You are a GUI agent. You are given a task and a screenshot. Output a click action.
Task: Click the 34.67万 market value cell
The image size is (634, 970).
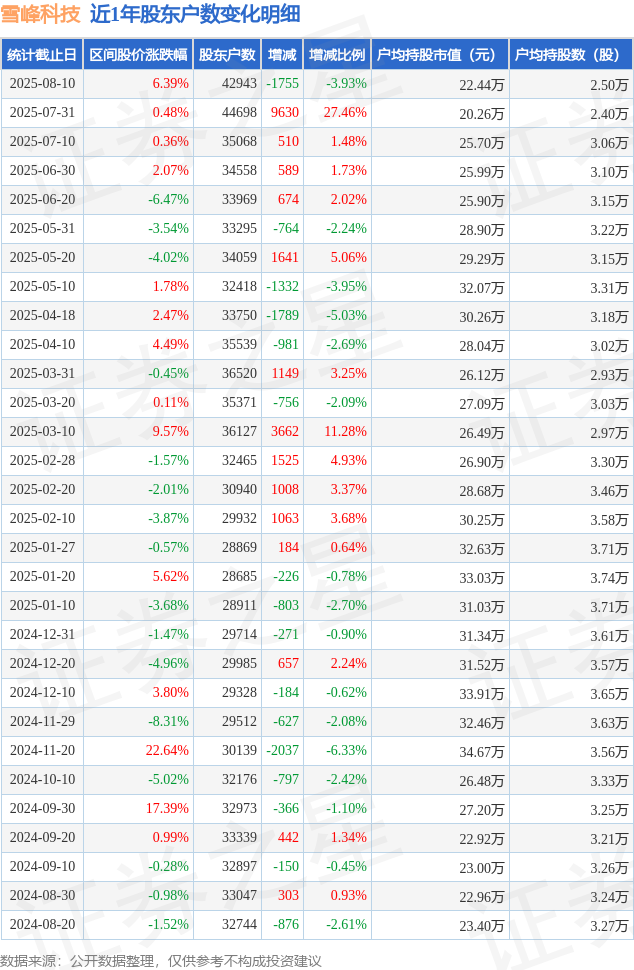point(481,752)
